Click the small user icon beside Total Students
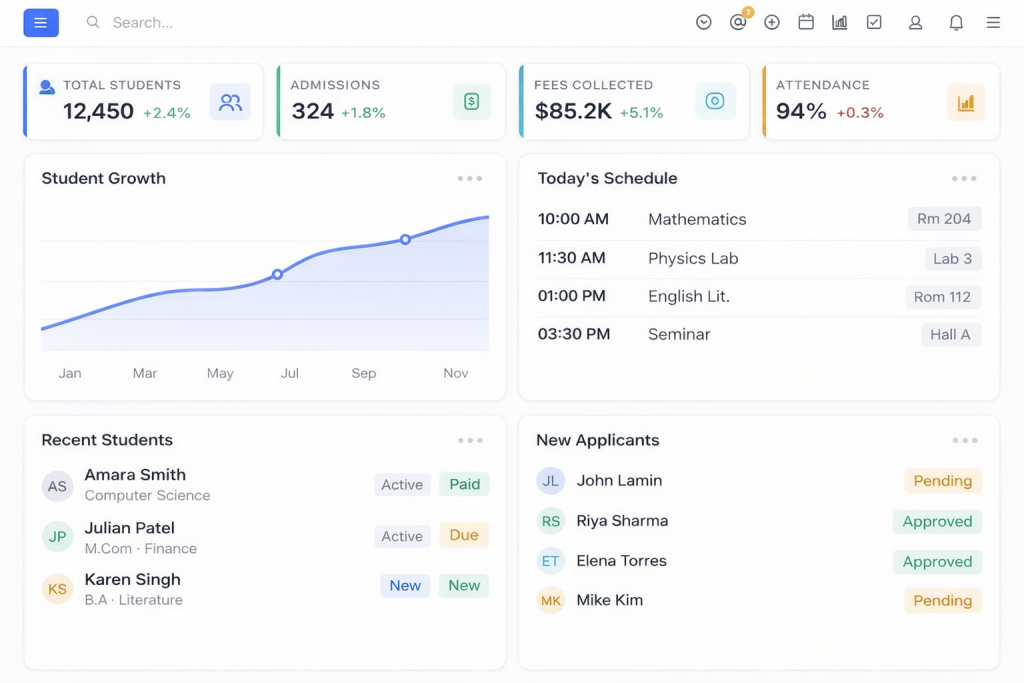 click(46, 87)
